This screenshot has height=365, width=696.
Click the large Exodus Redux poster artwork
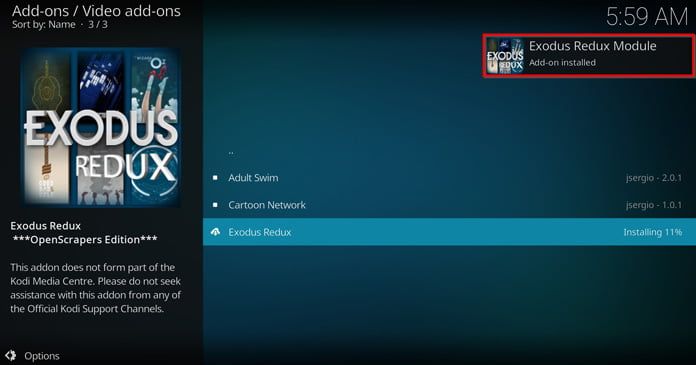[x=101, y=127]
